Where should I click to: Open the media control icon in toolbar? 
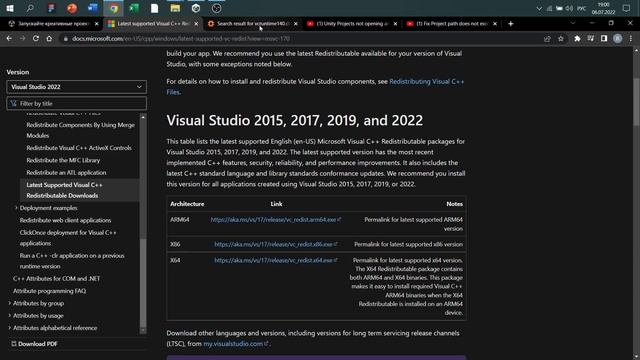[x=591, y=38]
